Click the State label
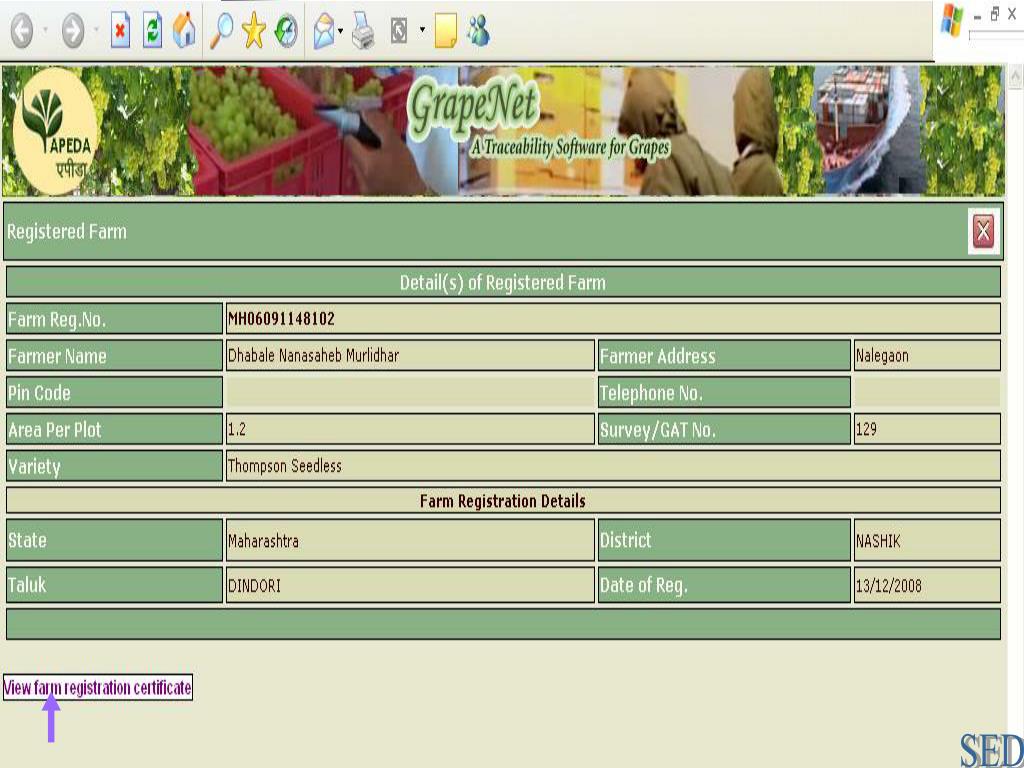This screenshot has height=768, width=1024. 27,540
